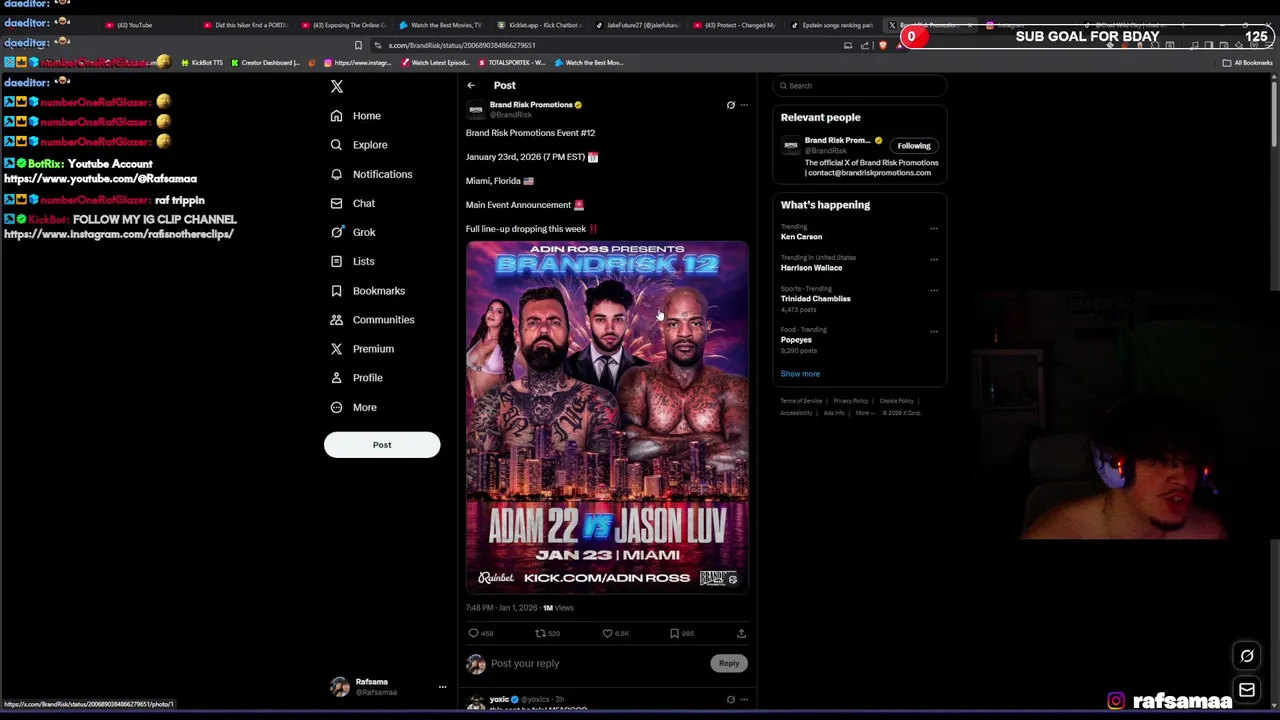This screenshot has width=1280, height=720.
Task: Open the Brand Risk Promotions author name
Action: tap(531, 104)
